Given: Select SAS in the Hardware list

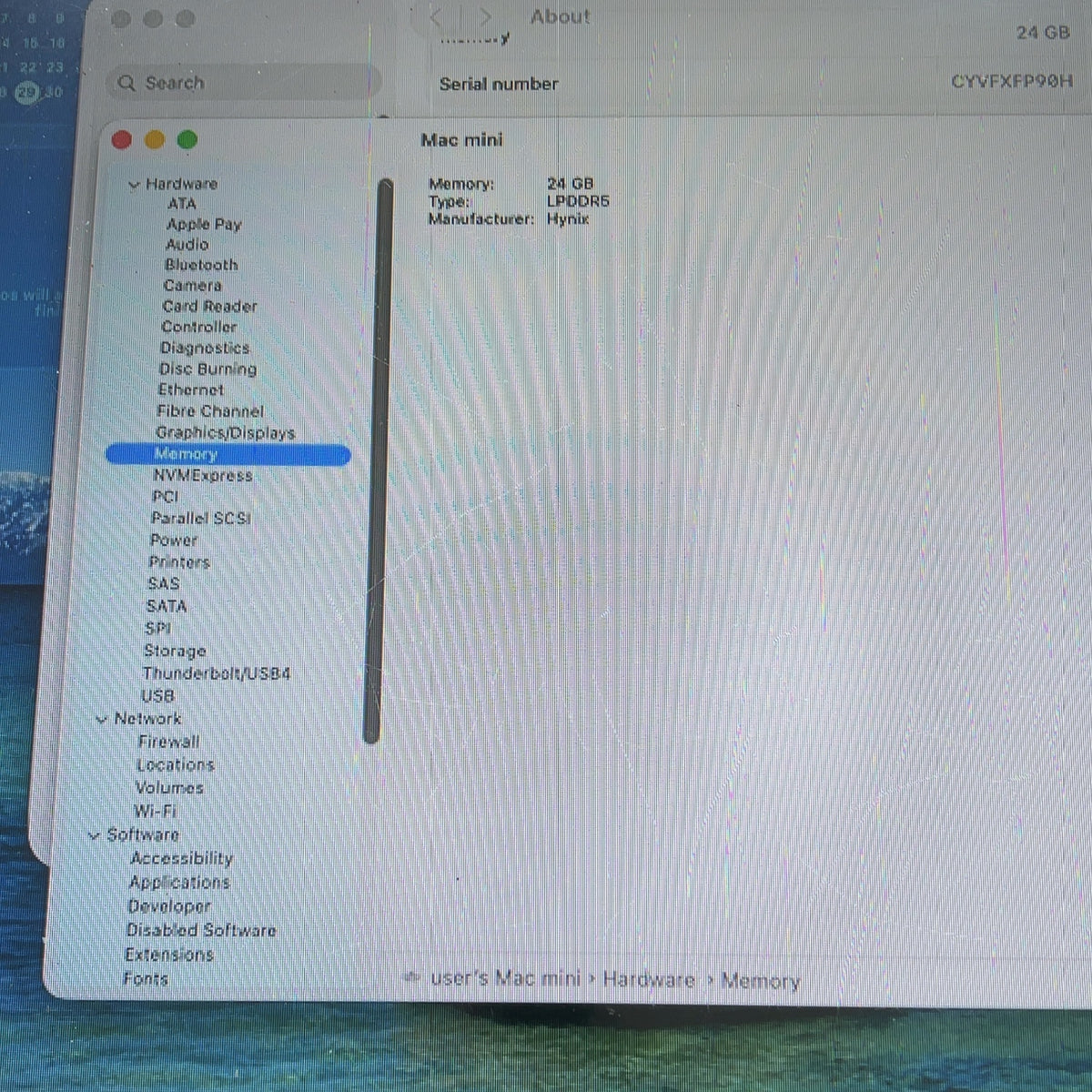Looking at the screenshot, I should coord(164,584).
